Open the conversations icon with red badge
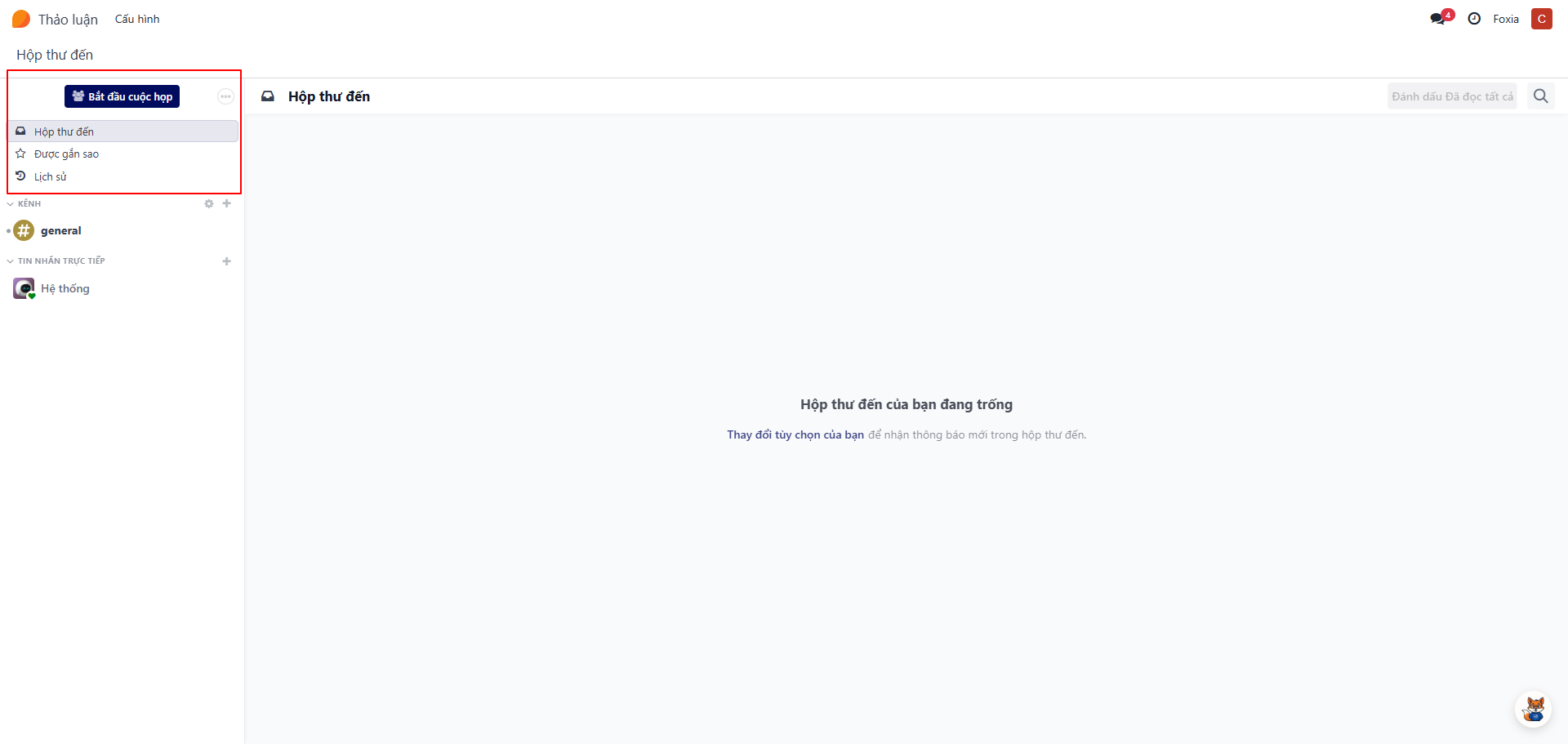Image resolution: width=1568 pixels, height=744 pixels. (x=1439, y=19)
